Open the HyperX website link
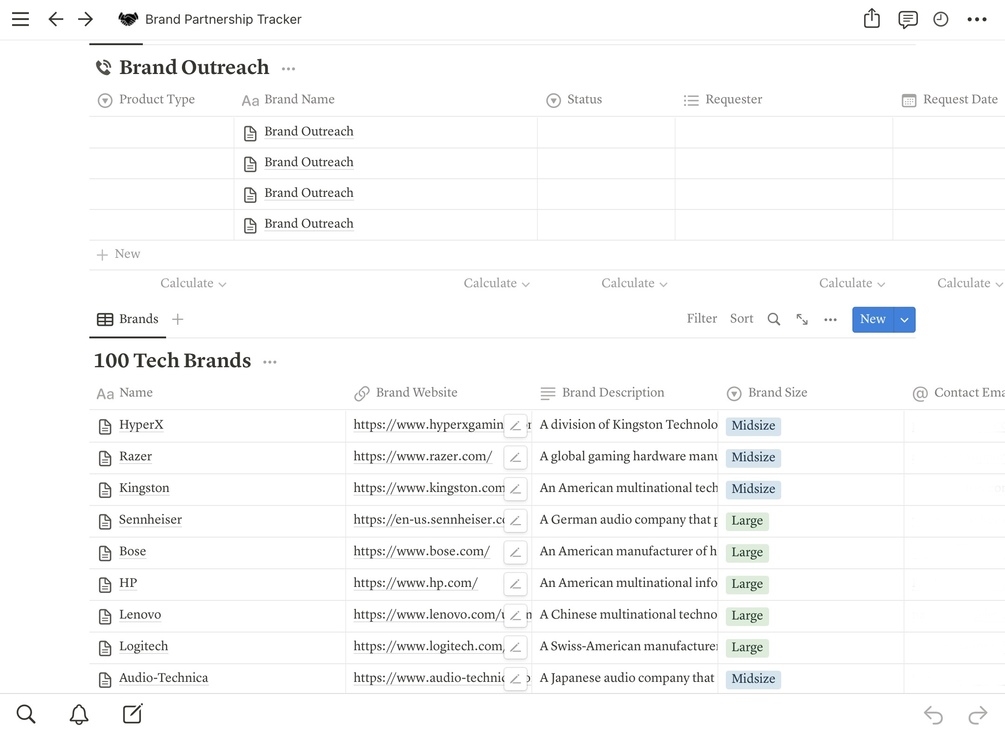The image size is (1005, 734). pos(425,425)
